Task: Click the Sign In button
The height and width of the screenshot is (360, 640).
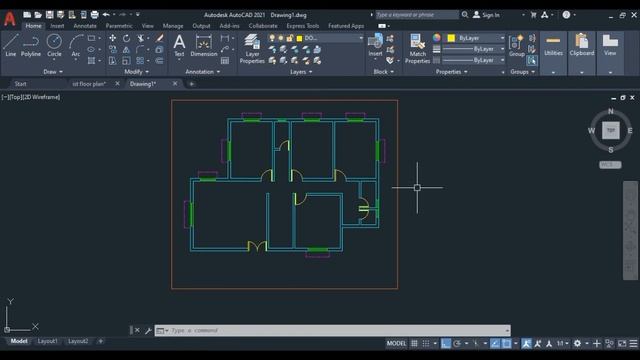Action: [486, 15]
